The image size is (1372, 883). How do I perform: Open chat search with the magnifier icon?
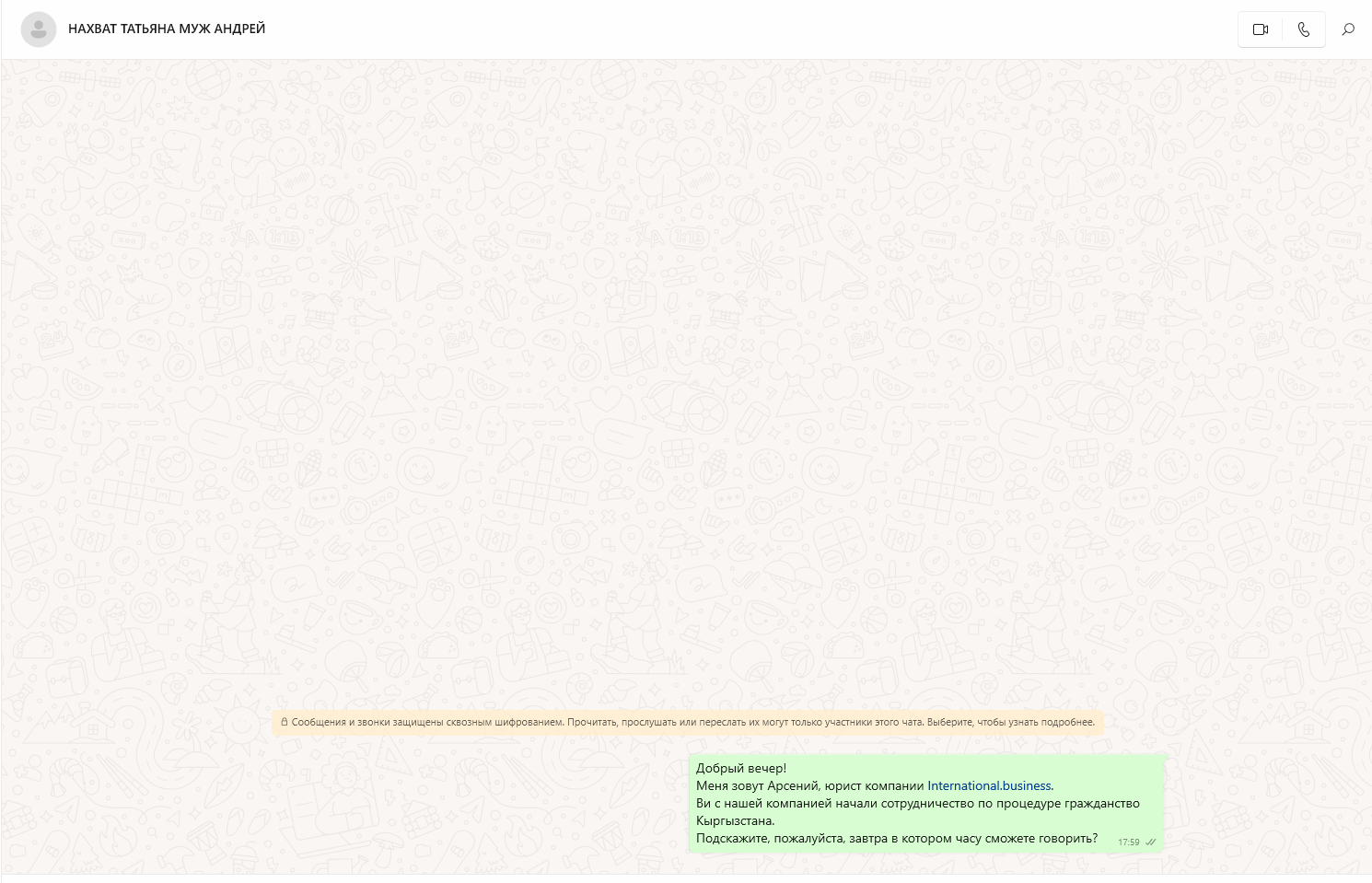[1348, 29]
